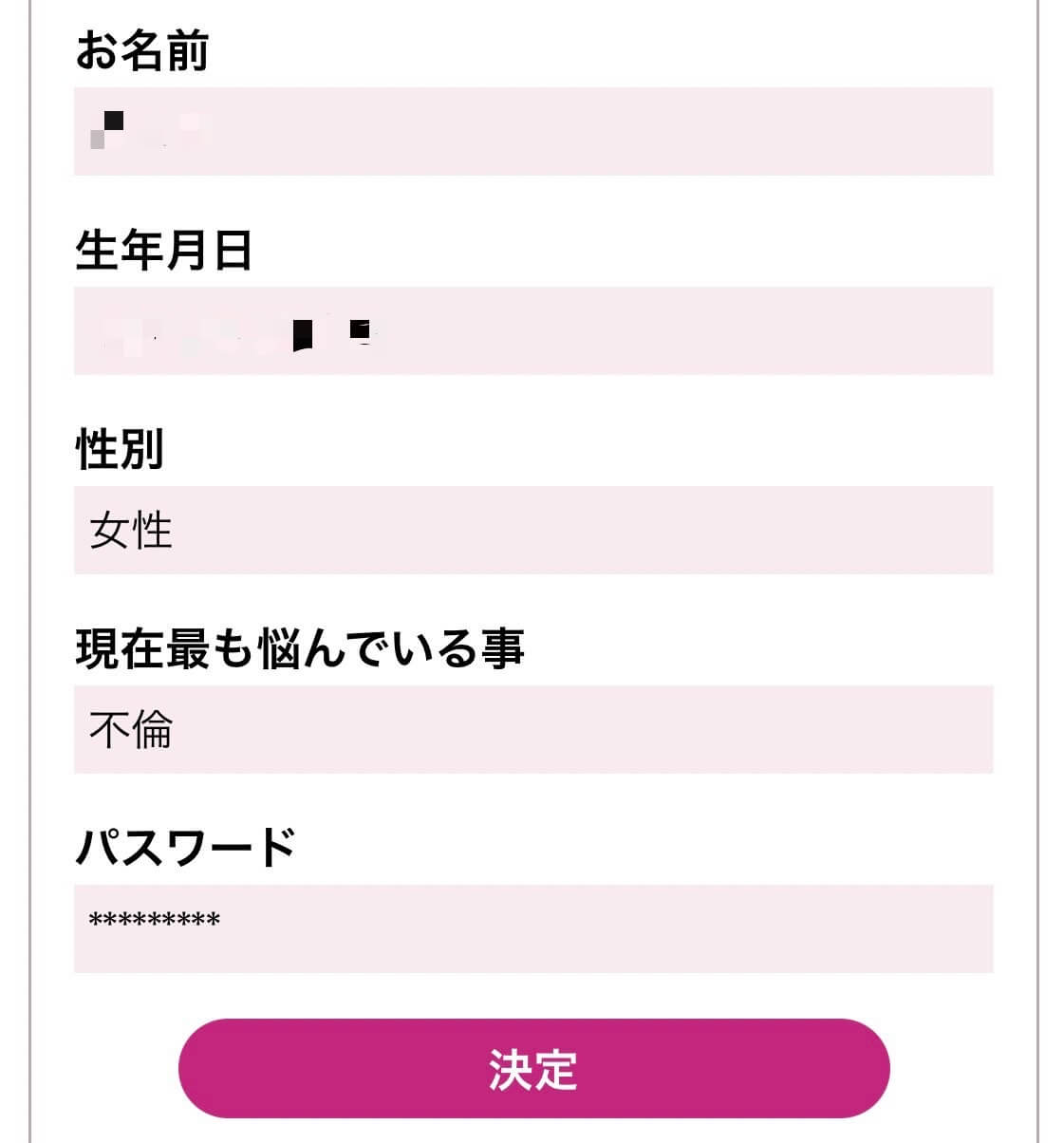The height and width of the screenshot is (1143, 1064).
Task: Select the 不倫 value text
Action: point(131,729)
